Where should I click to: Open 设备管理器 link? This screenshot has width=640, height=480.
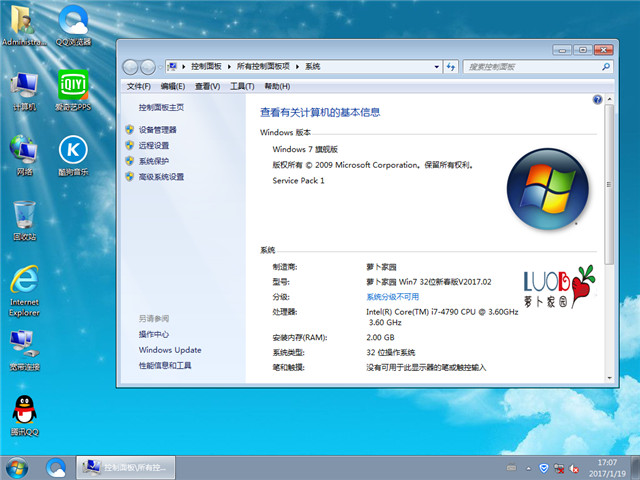tap(158, 130)
